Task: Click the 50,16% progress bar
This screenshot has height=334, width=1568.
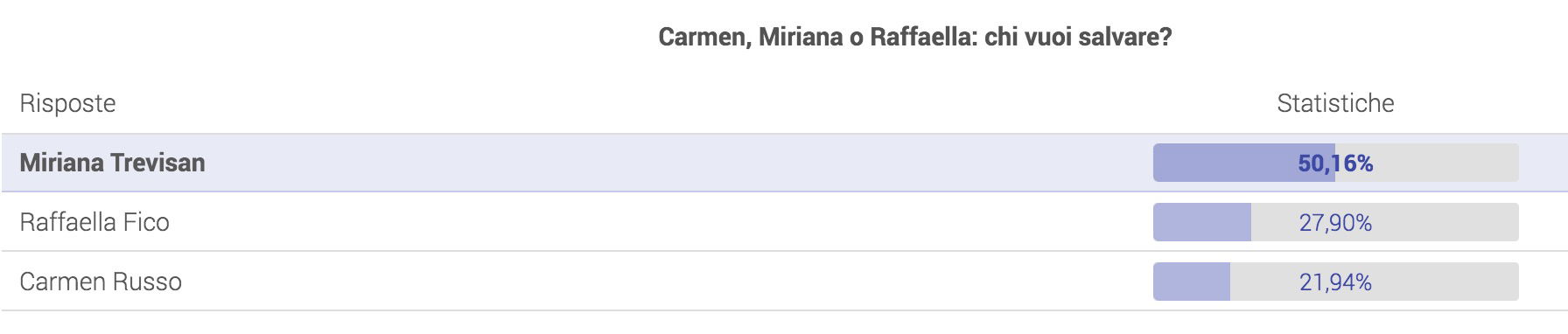Action: (x=1335, y=164)
